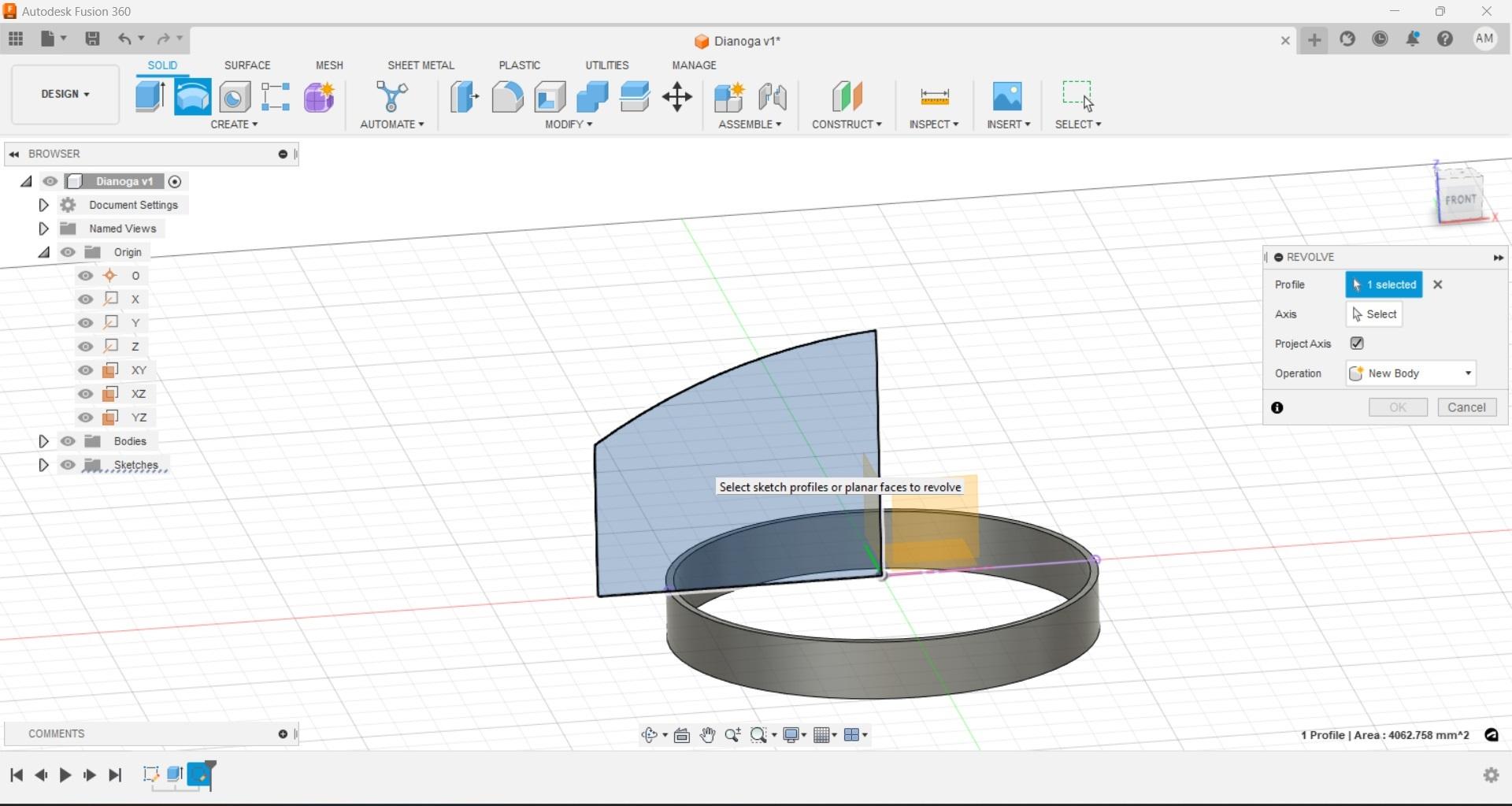This screenshot has height=806, width=1512.
Task: Select the Revolve feature in timeline
Action: coord(201,774)
